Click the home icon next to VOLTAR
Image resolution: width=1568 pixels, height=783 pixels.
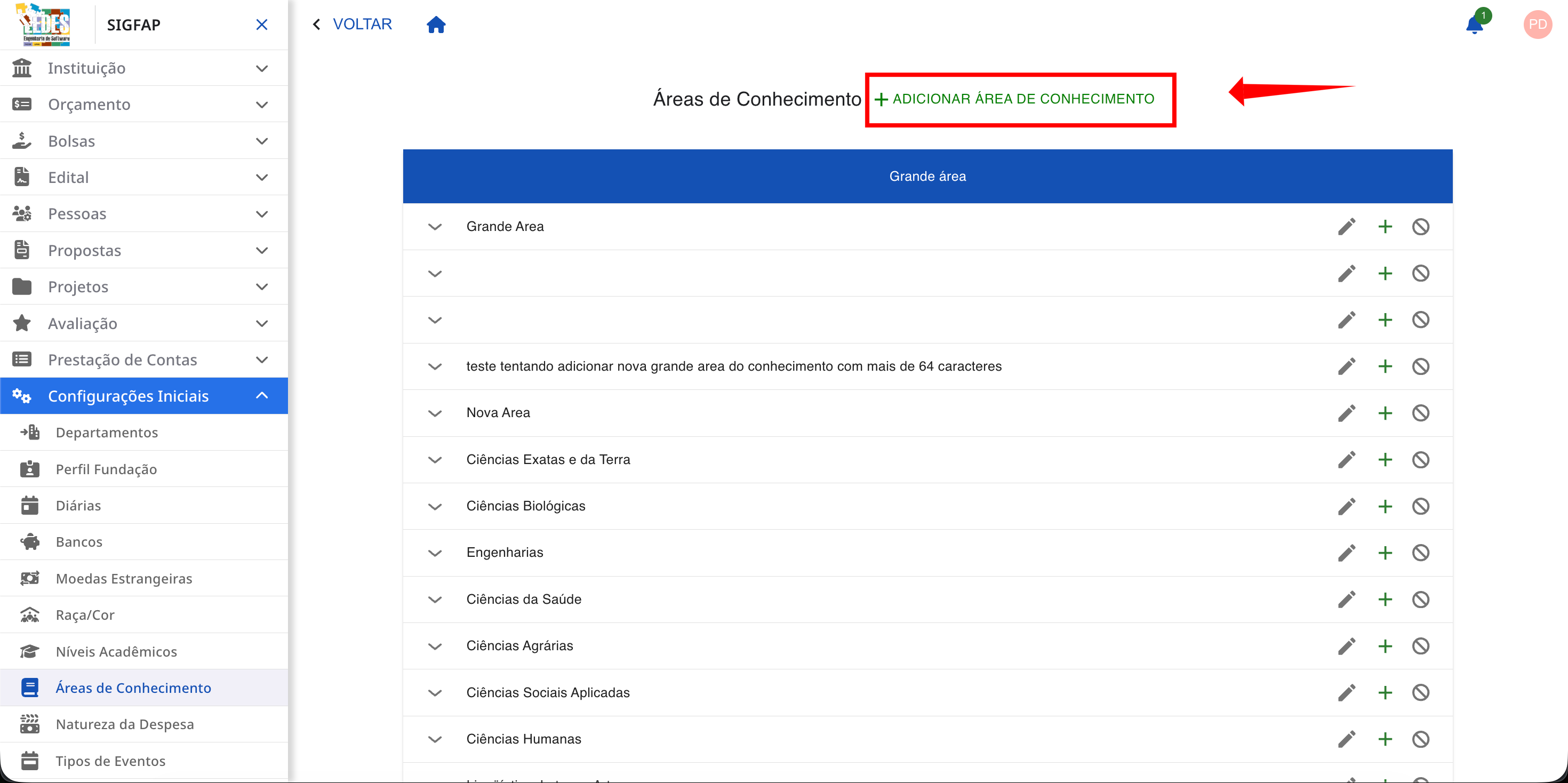click(436, 25)
